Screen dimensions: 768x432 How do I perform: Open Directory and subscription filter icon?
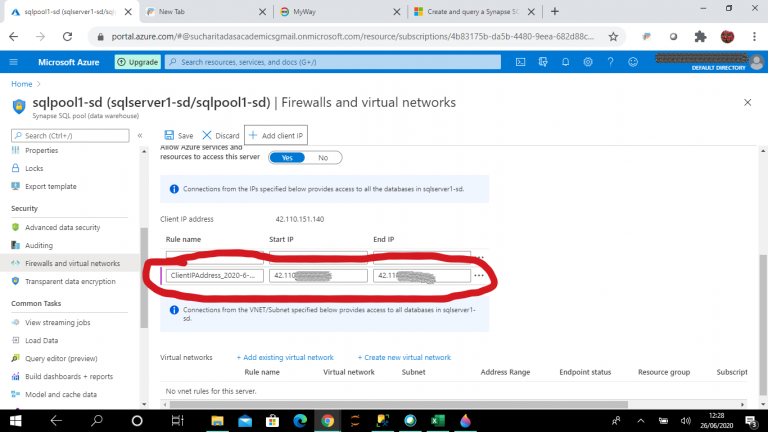[x=543, y=62]
